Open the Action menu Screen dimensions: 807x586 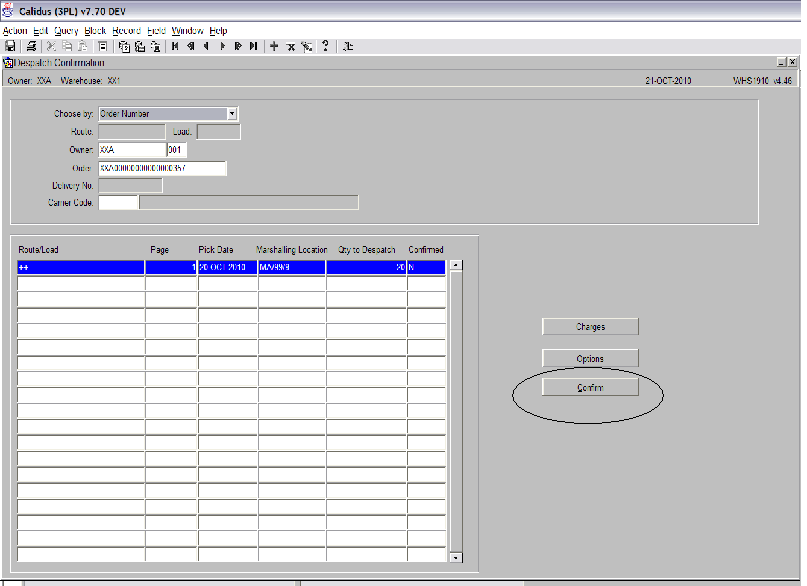point(15,31)
